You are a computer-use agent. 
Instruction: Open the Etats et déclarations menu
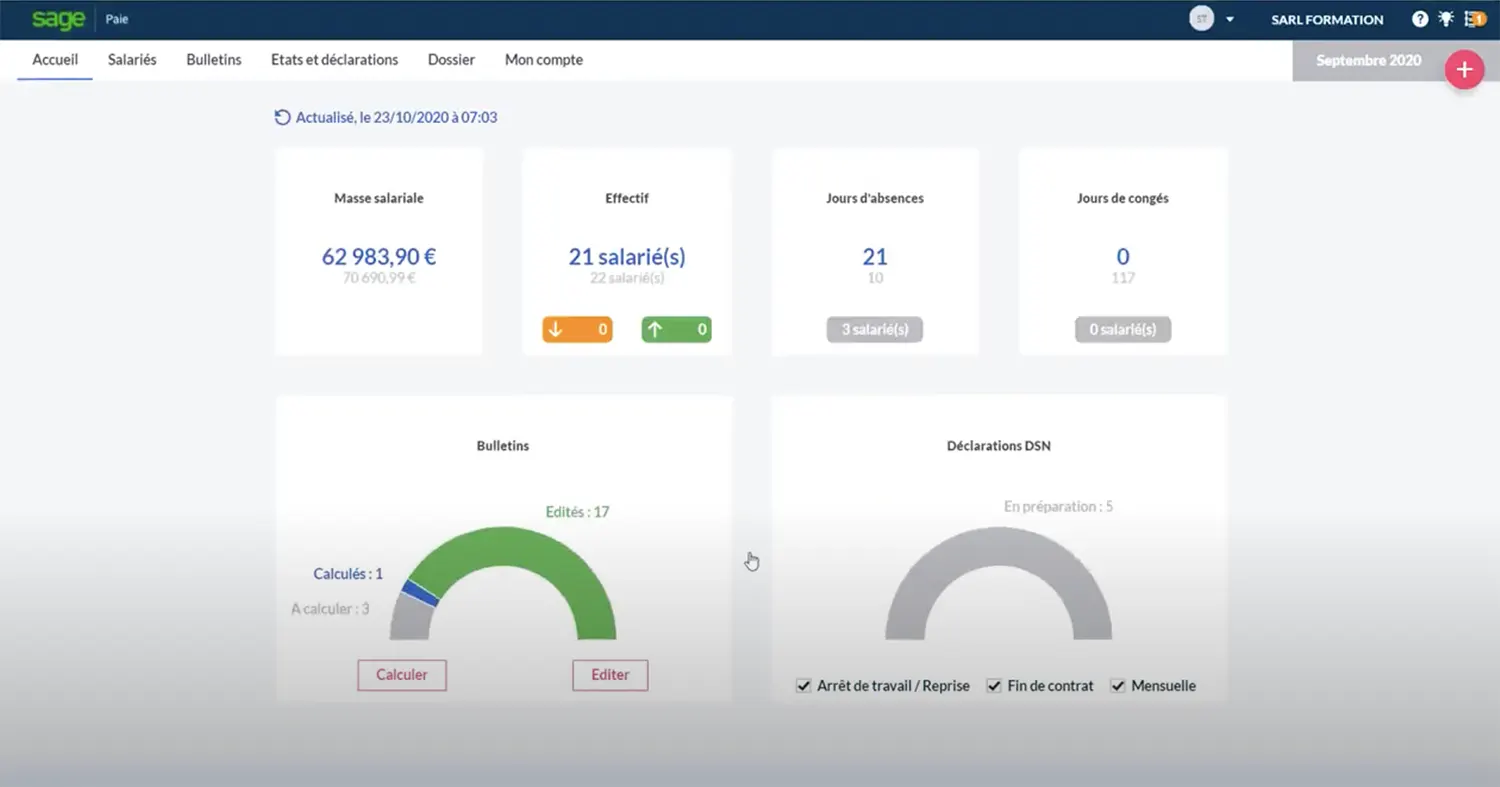[x=334, y=60]
